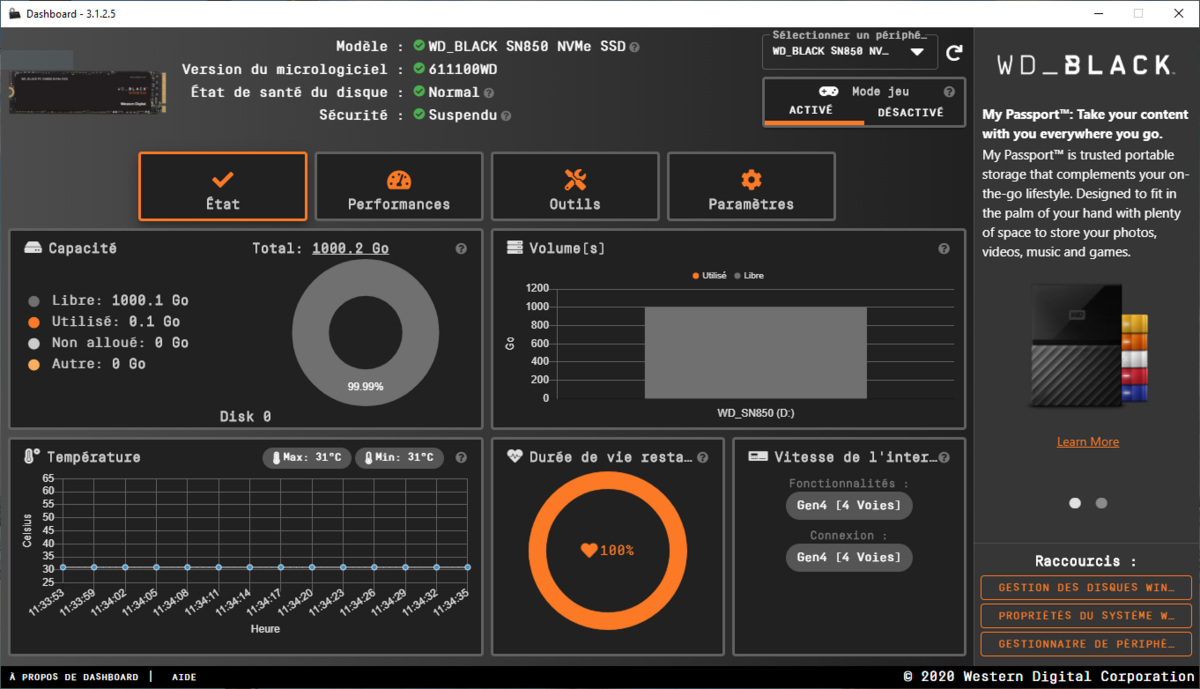Click the 11:34:35 temperature data point

coord(467,567)
